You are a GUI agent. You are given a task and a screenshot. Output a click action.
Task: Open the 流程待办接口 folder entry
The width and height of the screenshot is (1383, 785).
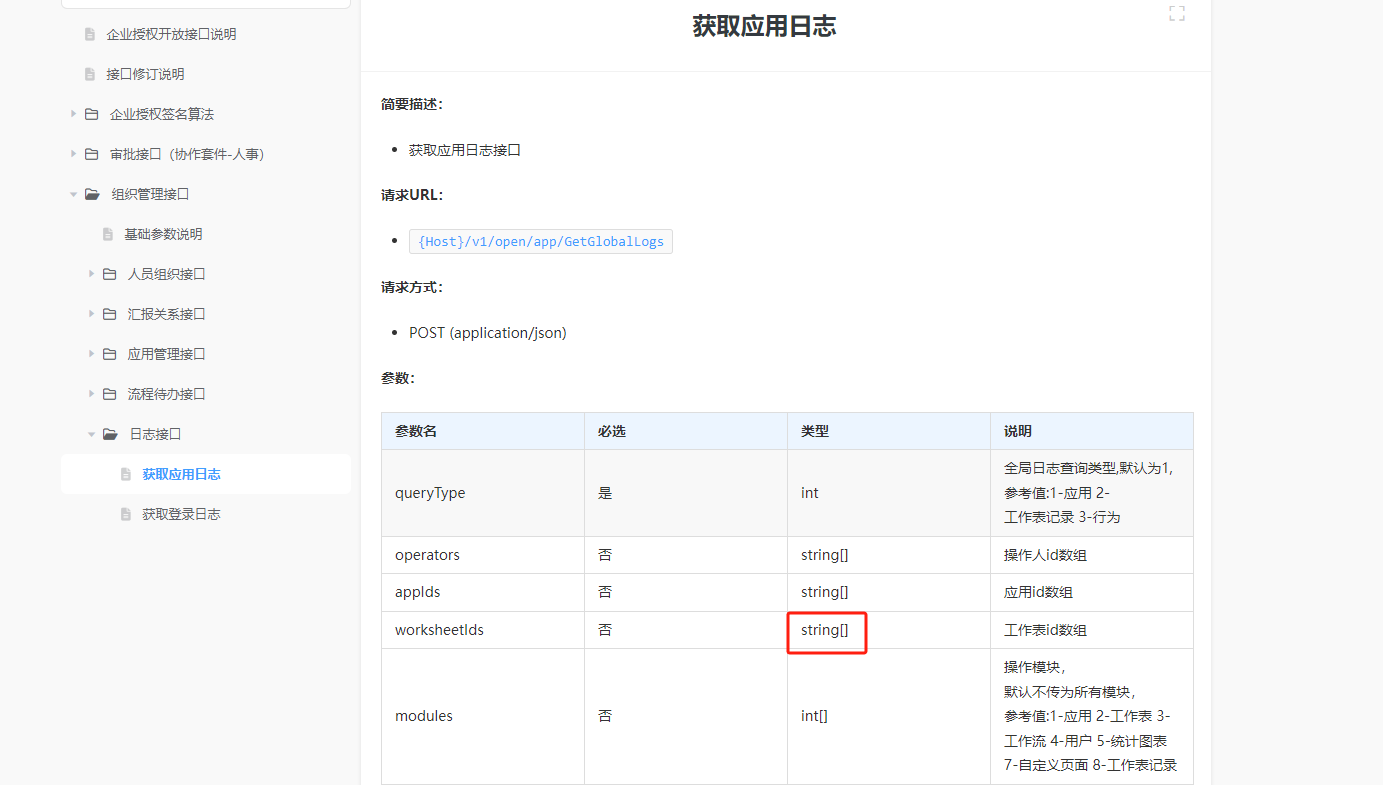tap(166, 394)
